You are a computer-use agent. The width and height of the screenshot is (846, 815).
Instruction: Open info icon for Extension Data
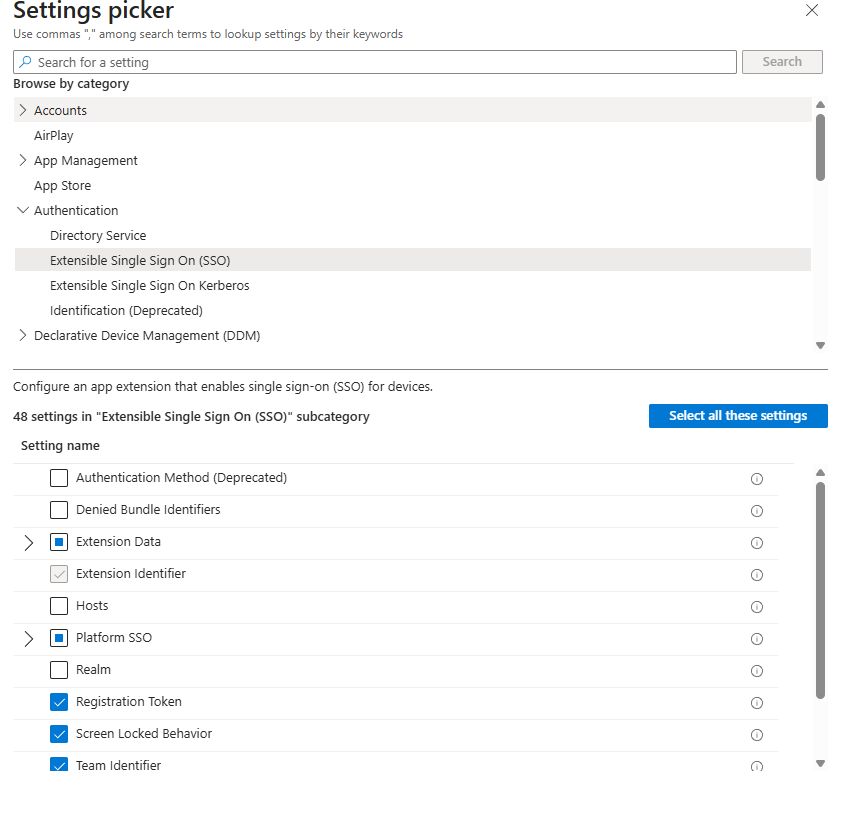click(756, 543)
